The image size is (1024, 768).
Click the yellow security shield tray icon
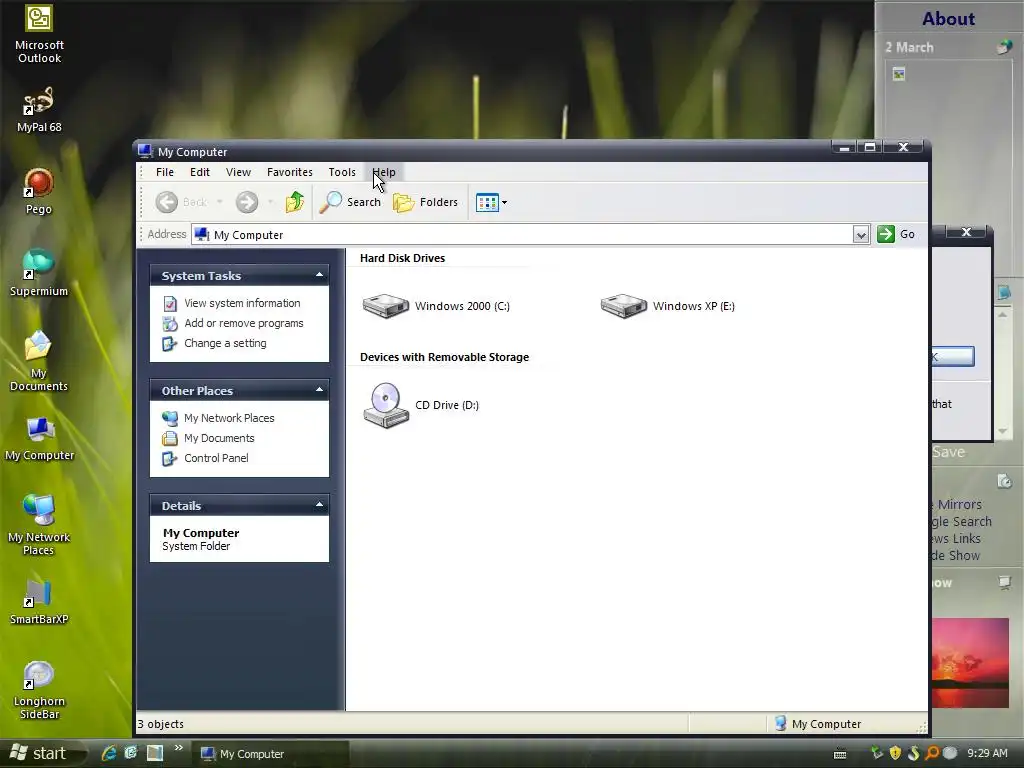pos(895,753)
